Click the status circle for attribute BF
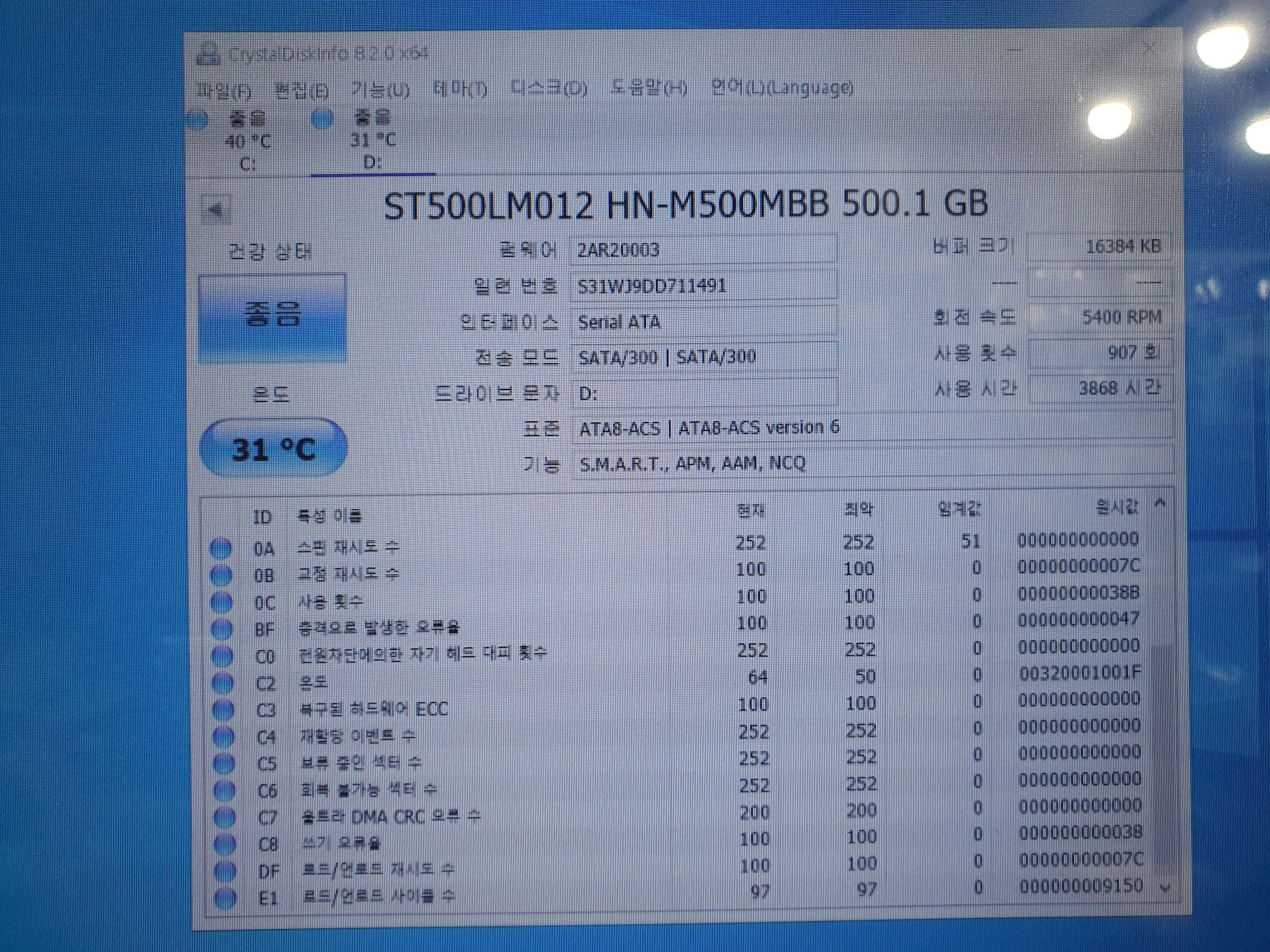 click(x=222, y=630)
